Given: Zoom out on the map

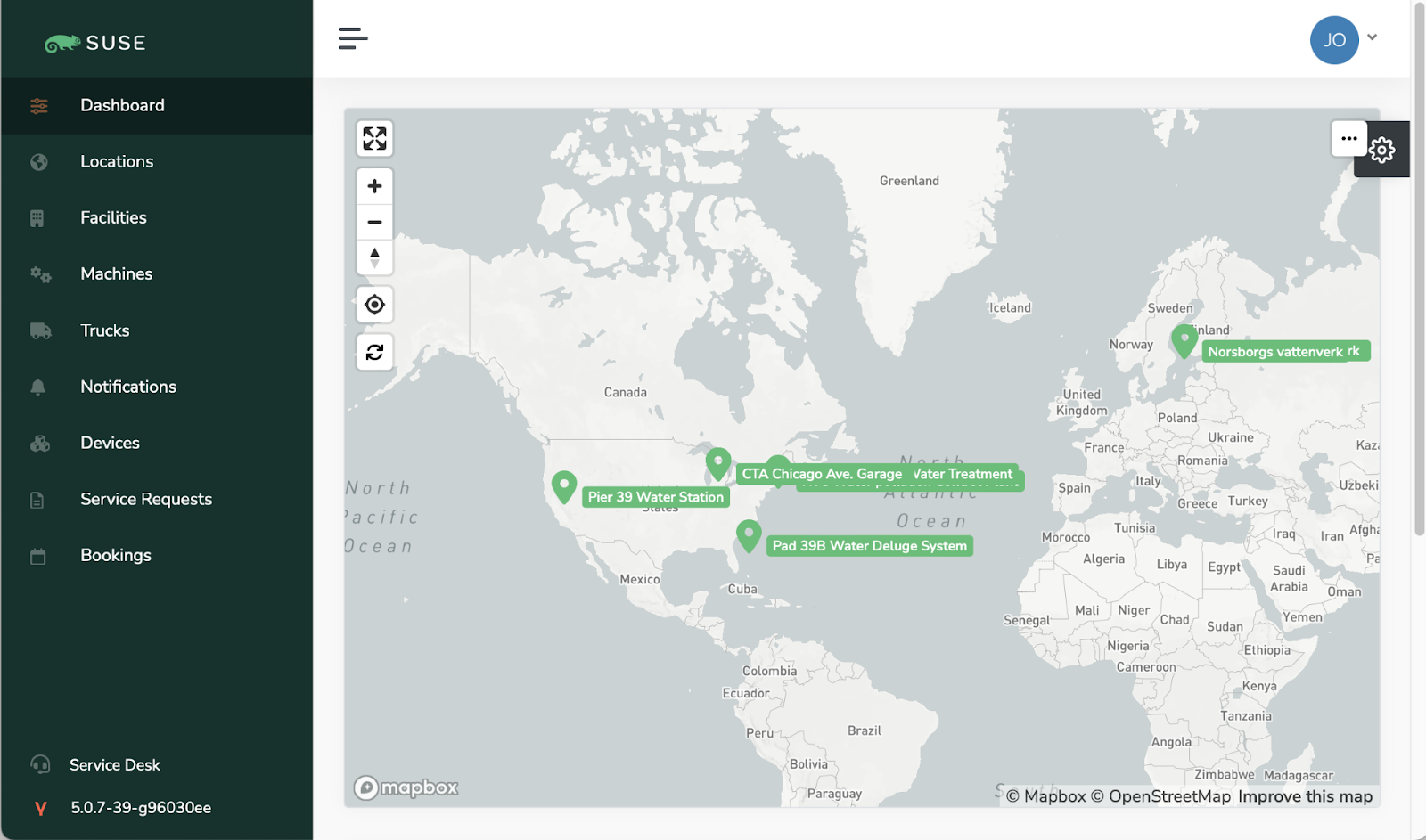Looking at the screenshot, I should (374, 222).
